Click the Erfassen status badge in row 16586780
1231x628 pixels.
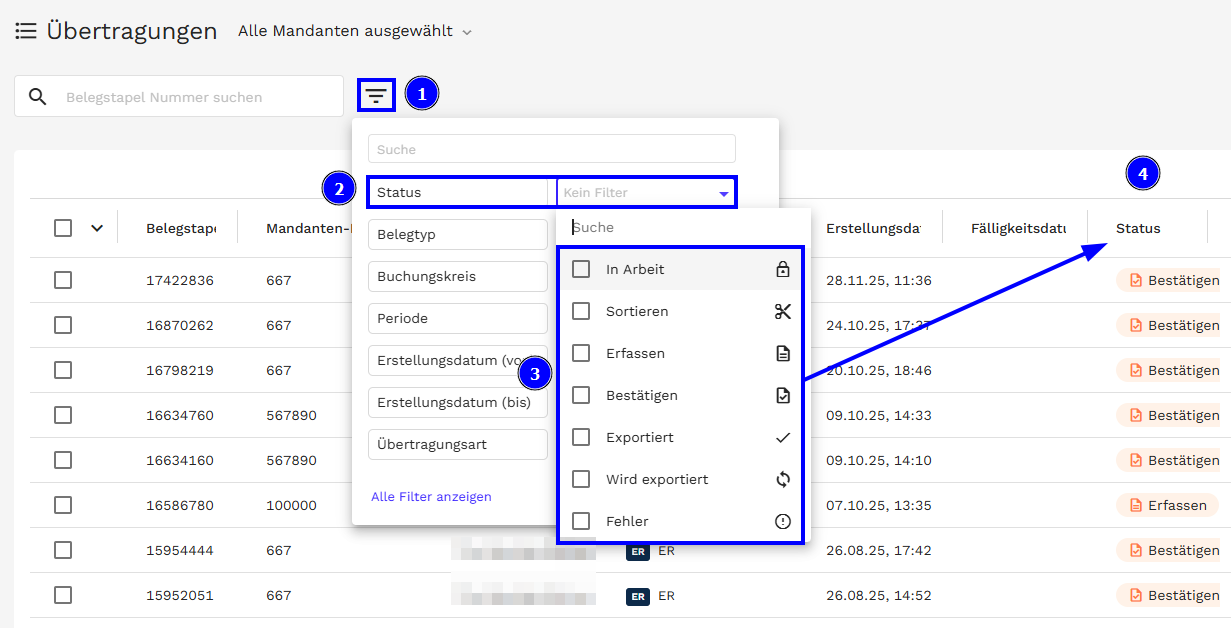[1167, 505]
